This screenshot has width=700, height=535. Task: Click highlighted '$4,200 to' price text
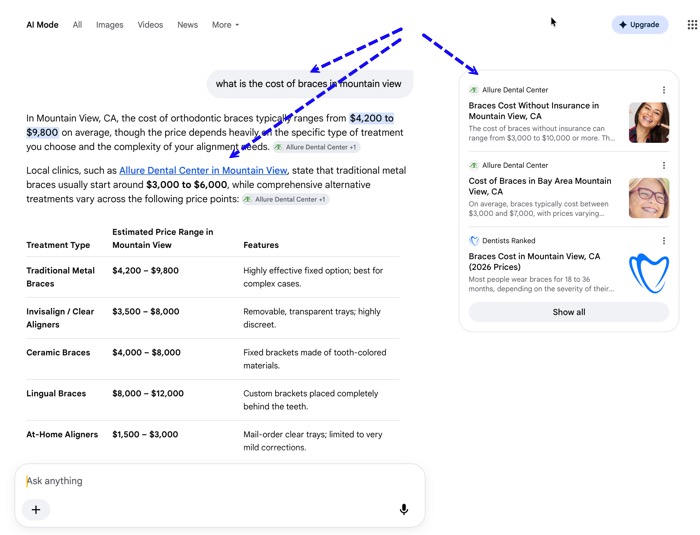(371, 118)
